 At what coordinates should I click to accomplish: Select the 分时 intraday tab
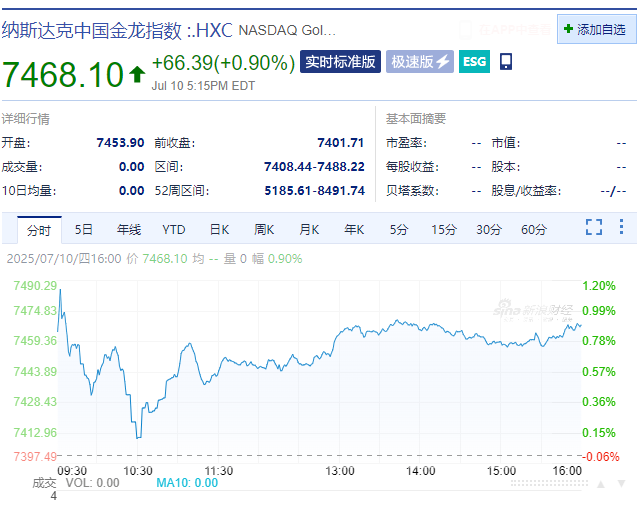[39, 230]
